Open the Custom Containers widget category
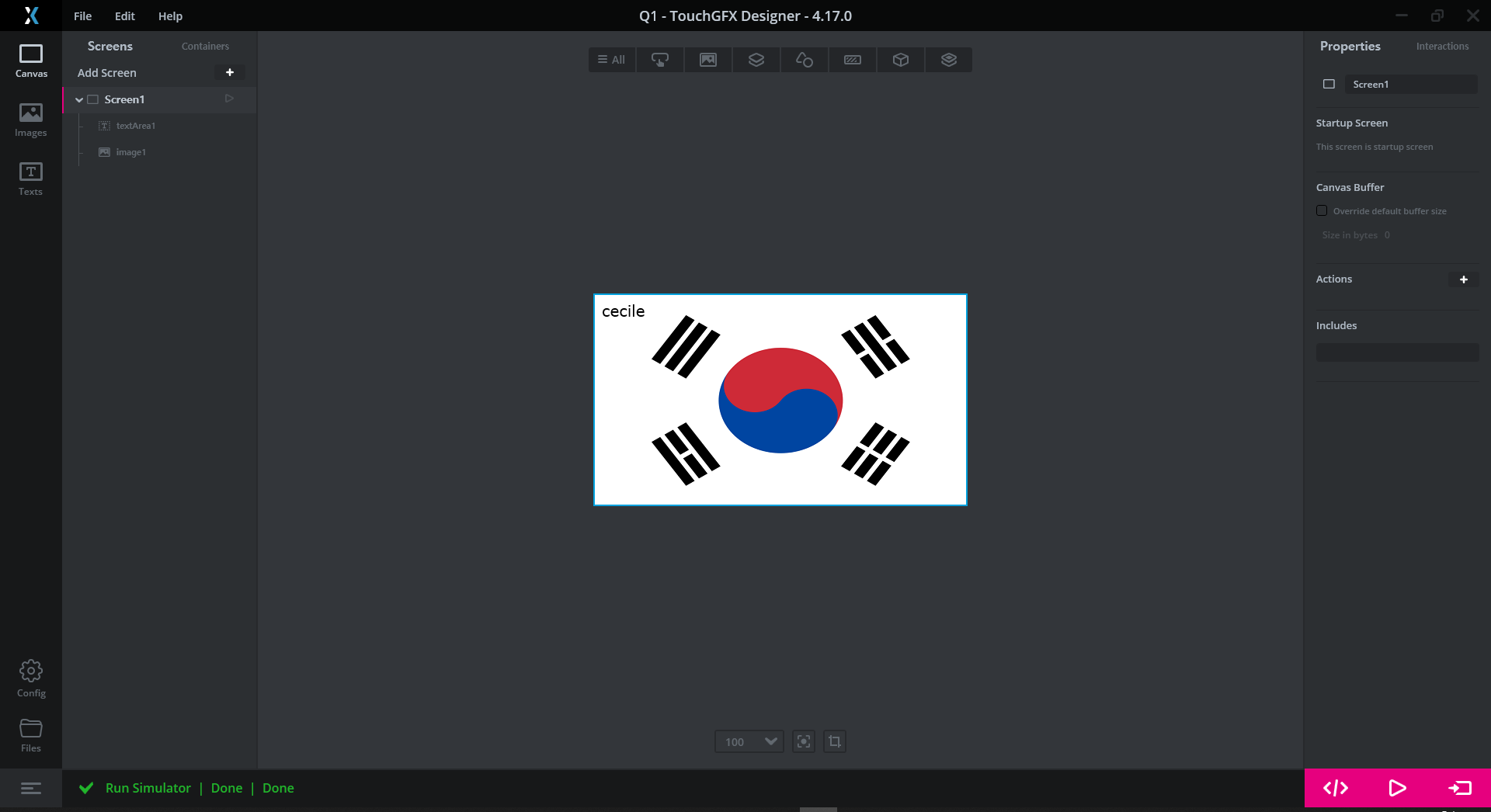Image resolution: width=1491 pixels, height=812 pixels. click(949, 60)
